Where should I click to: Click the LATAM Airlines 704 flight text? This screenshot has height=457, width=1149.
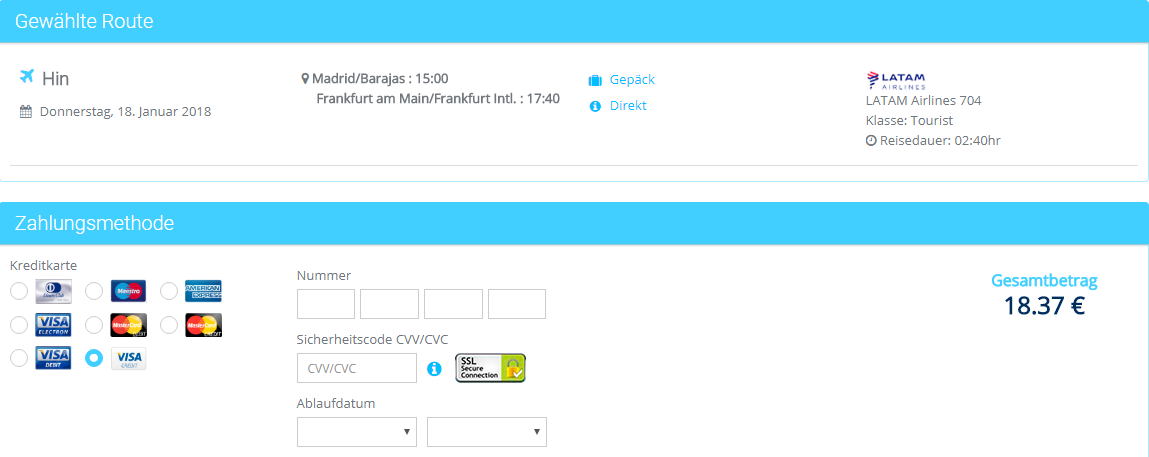pyautogui.click(x=923, y=100)
